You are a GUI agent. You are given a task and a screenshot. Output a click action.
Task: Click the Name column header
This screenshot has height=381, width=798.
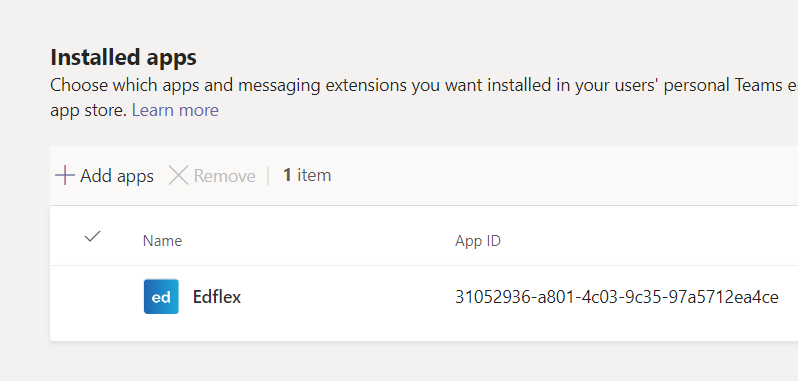pos(162,241)
